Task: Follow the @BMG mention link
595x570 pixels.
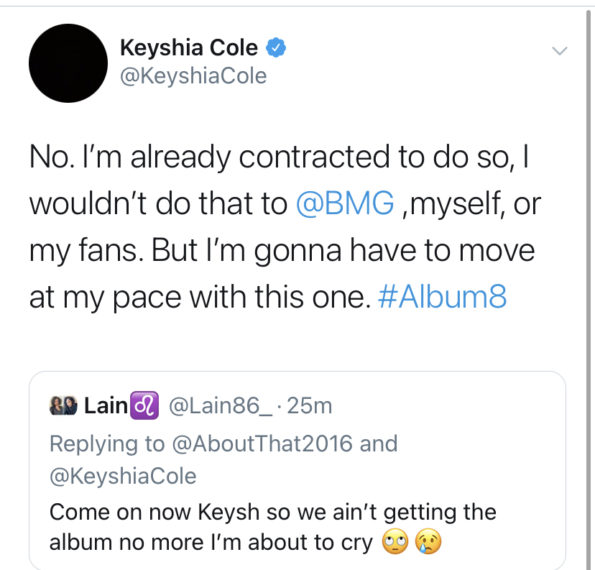Action: [x=345, y=204]
